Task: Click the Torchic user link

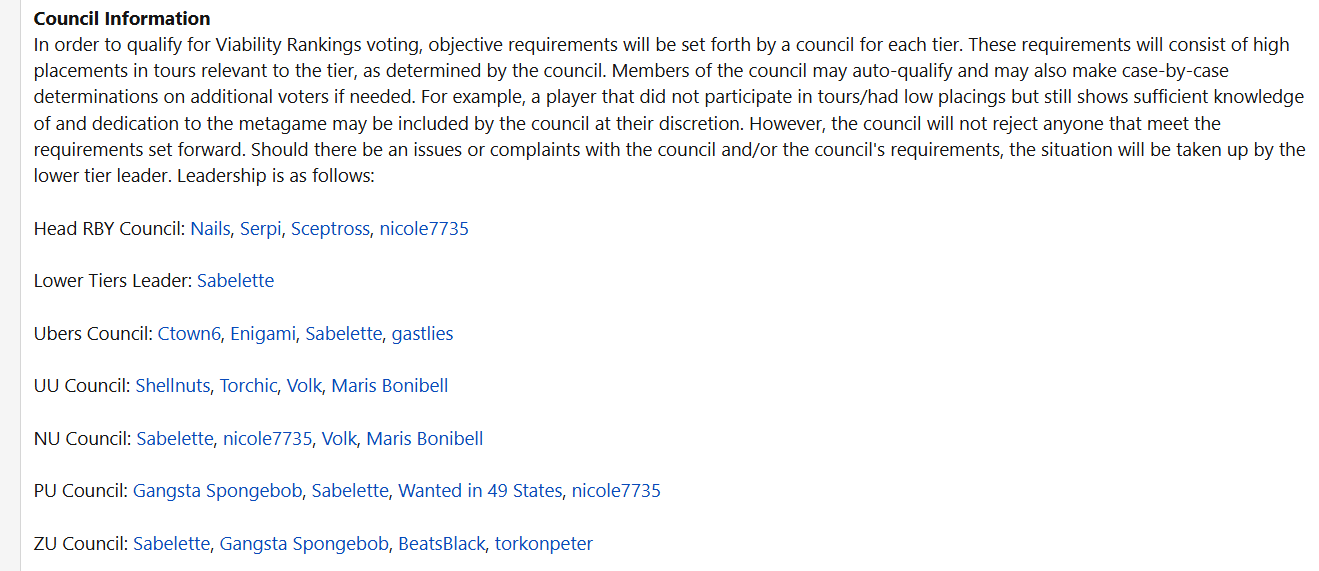Action: coord(248,385)
